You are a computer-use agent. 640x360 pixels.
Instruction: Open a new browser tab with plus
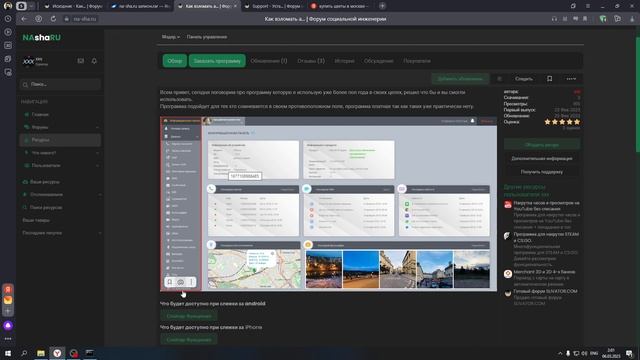point(382,6)
